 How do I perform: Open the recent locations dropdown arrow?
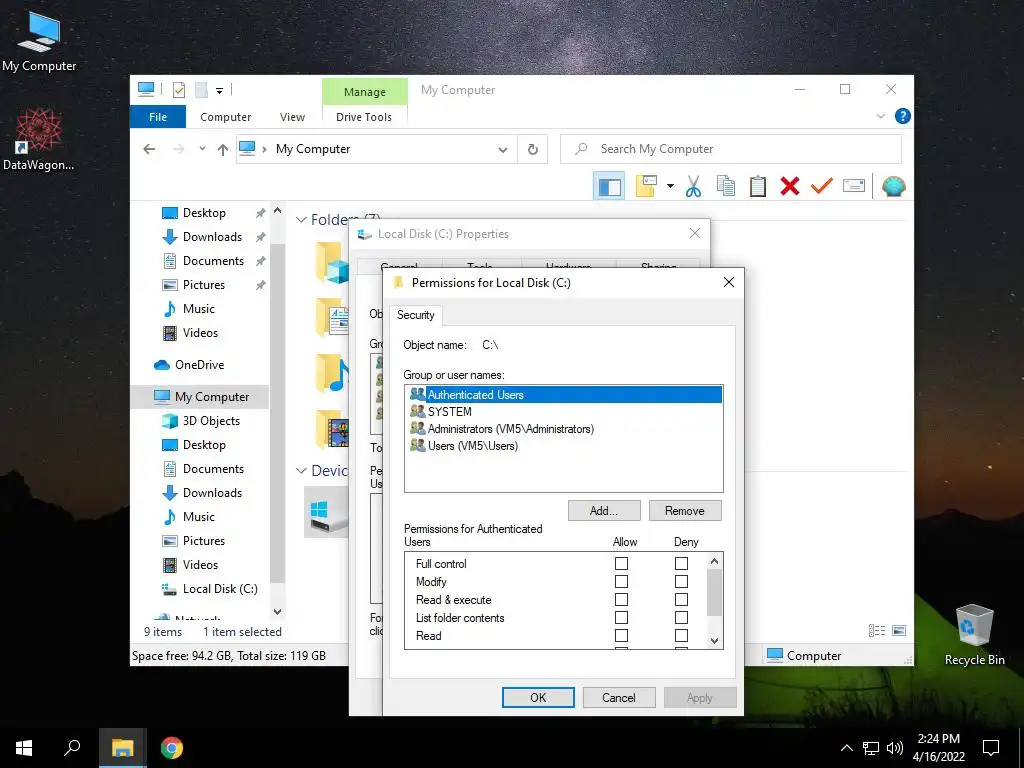tap(202, 149)
